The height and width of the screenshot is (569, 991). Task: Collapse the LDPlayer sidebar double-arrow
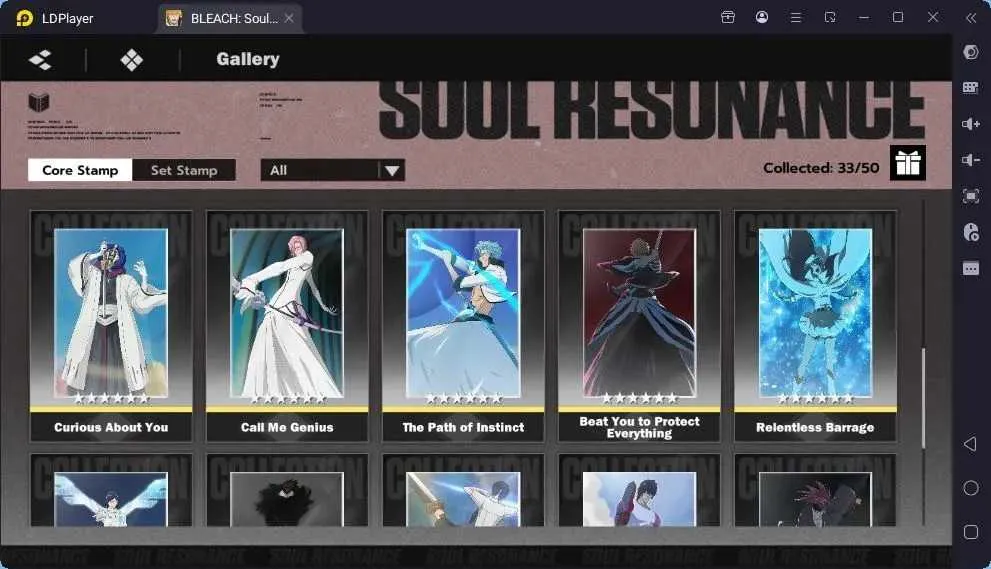click(x=971, y=18)
